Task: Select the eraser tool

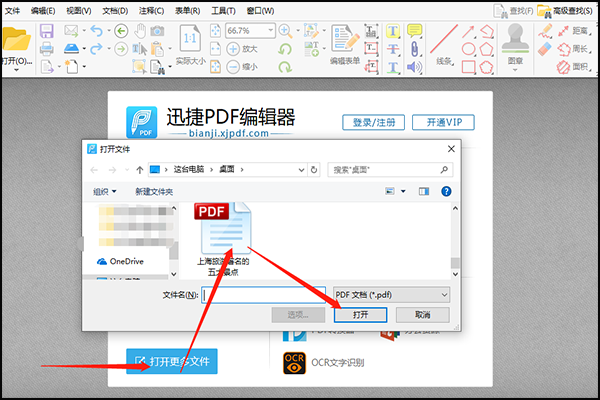Action: tap(545, 49)
